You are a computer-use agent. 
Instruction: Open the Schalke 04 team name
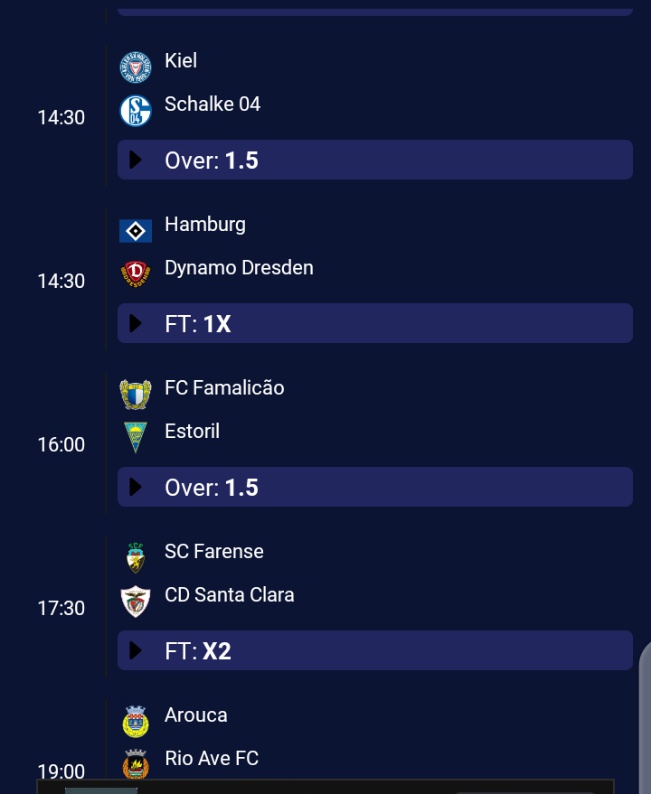(x=212, y=104)
